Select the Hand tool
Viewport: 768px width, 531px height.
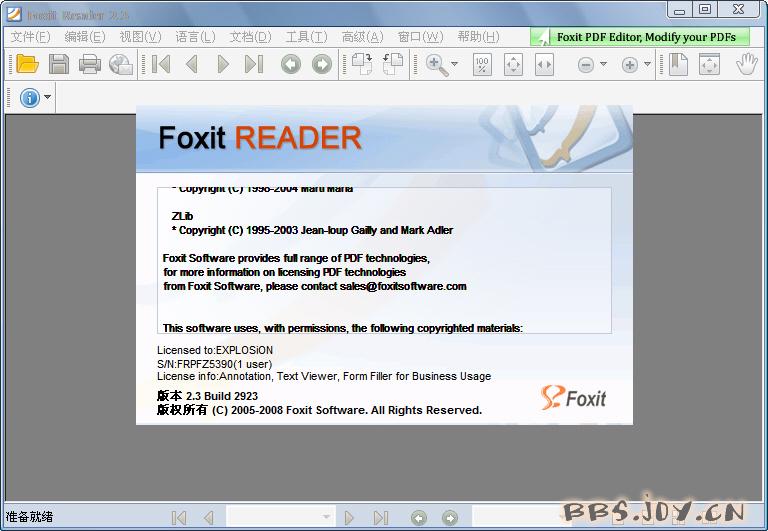(746, 64)
